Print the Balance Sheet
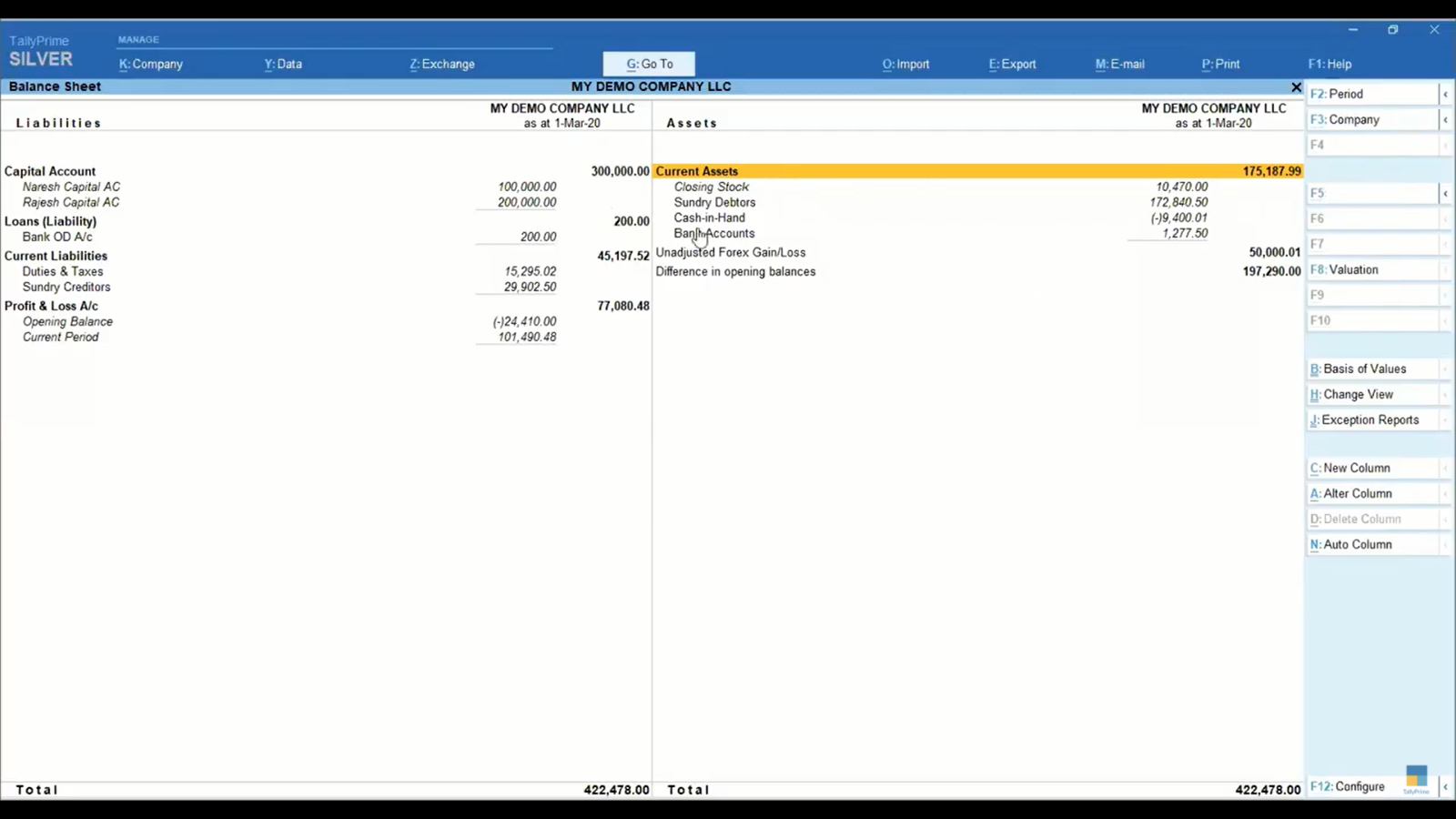 pyautogui.click(x=1219, y=64)
